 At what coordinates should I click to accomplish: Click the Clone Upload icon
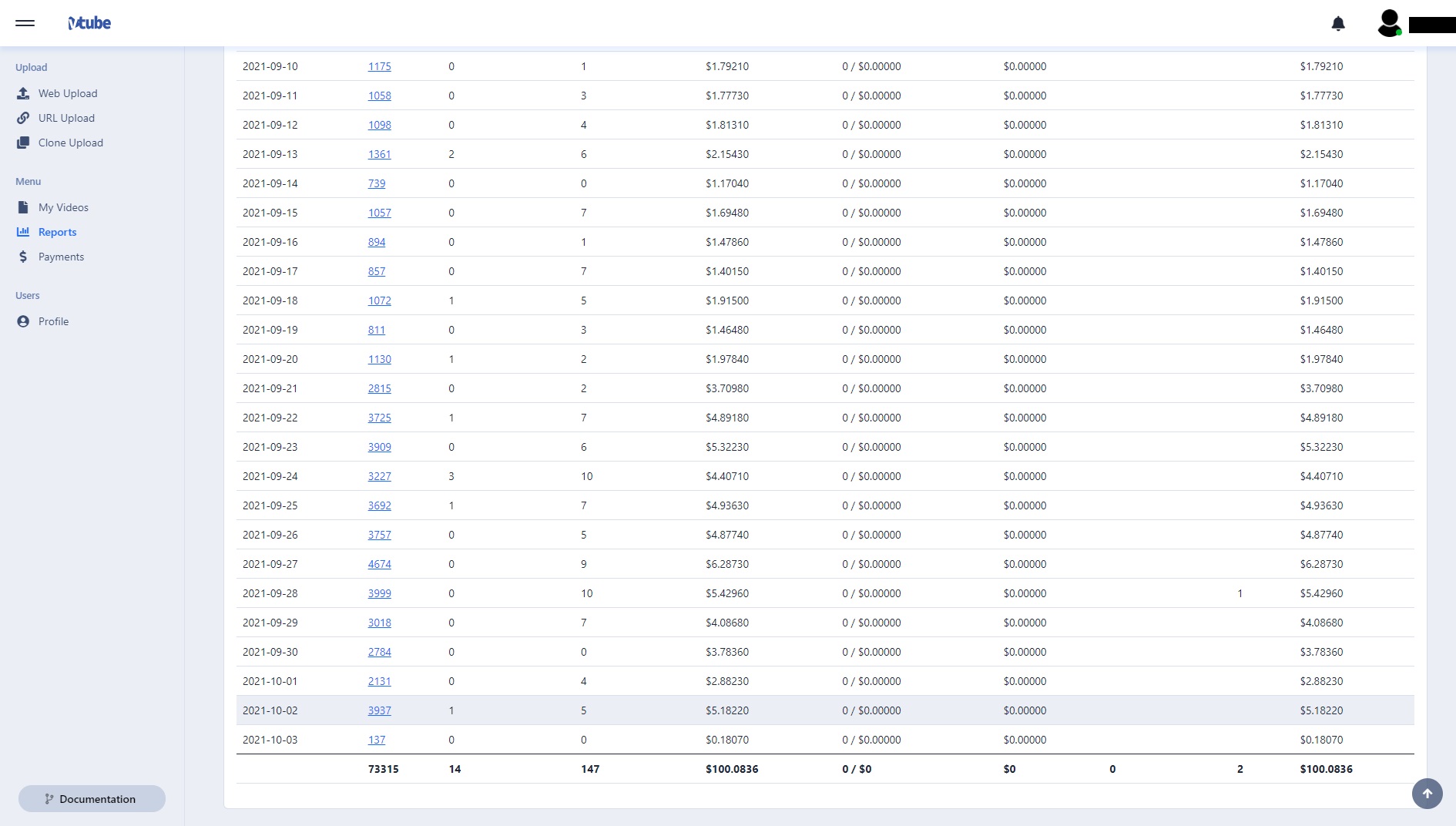pyautogui.click(x=23, y=143)
